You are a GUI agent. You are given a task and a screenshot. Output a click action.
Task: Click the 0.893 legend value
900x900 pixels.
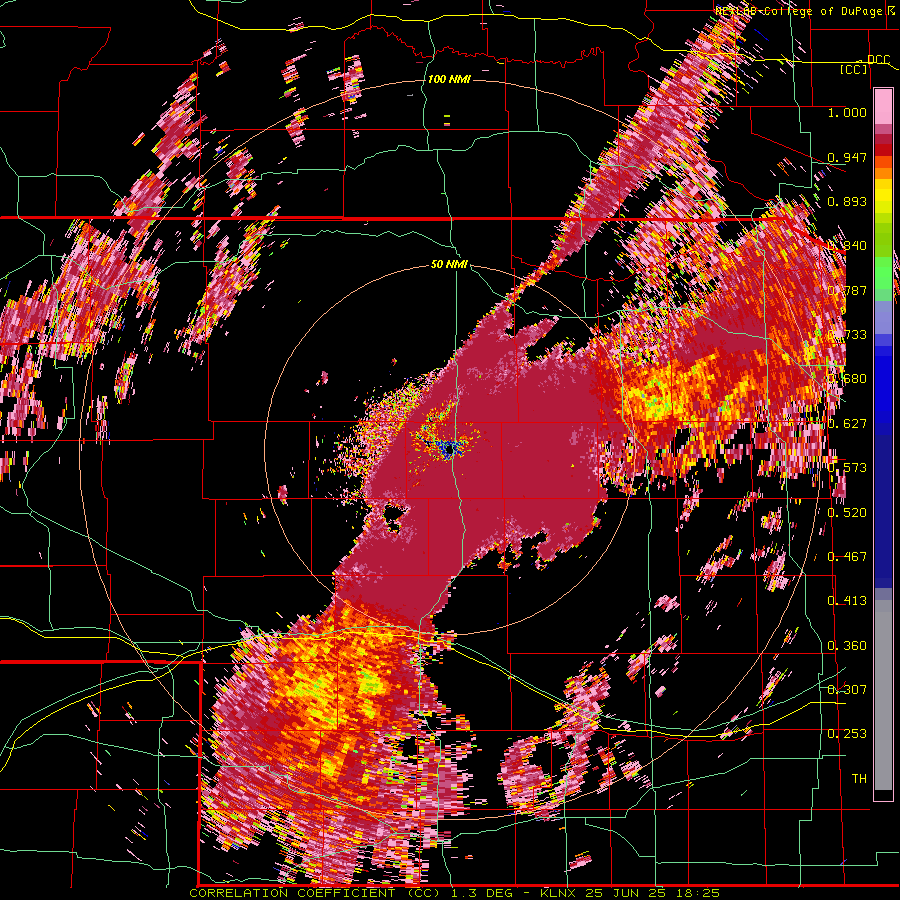coord(847,201)
